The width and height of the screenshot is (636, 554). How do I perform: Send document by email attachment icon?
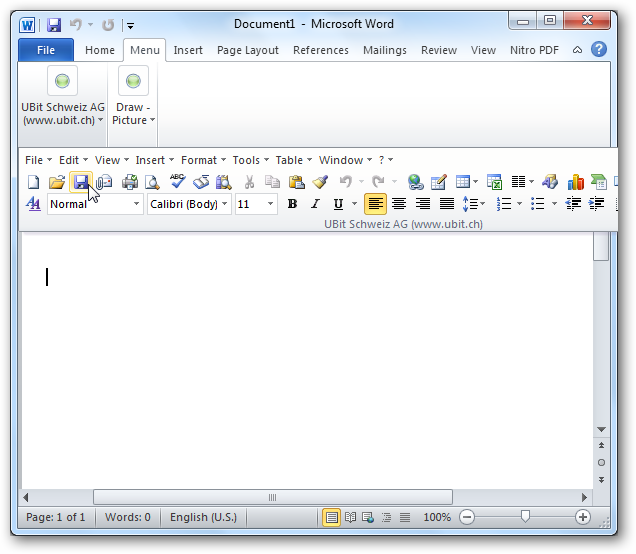104,182
